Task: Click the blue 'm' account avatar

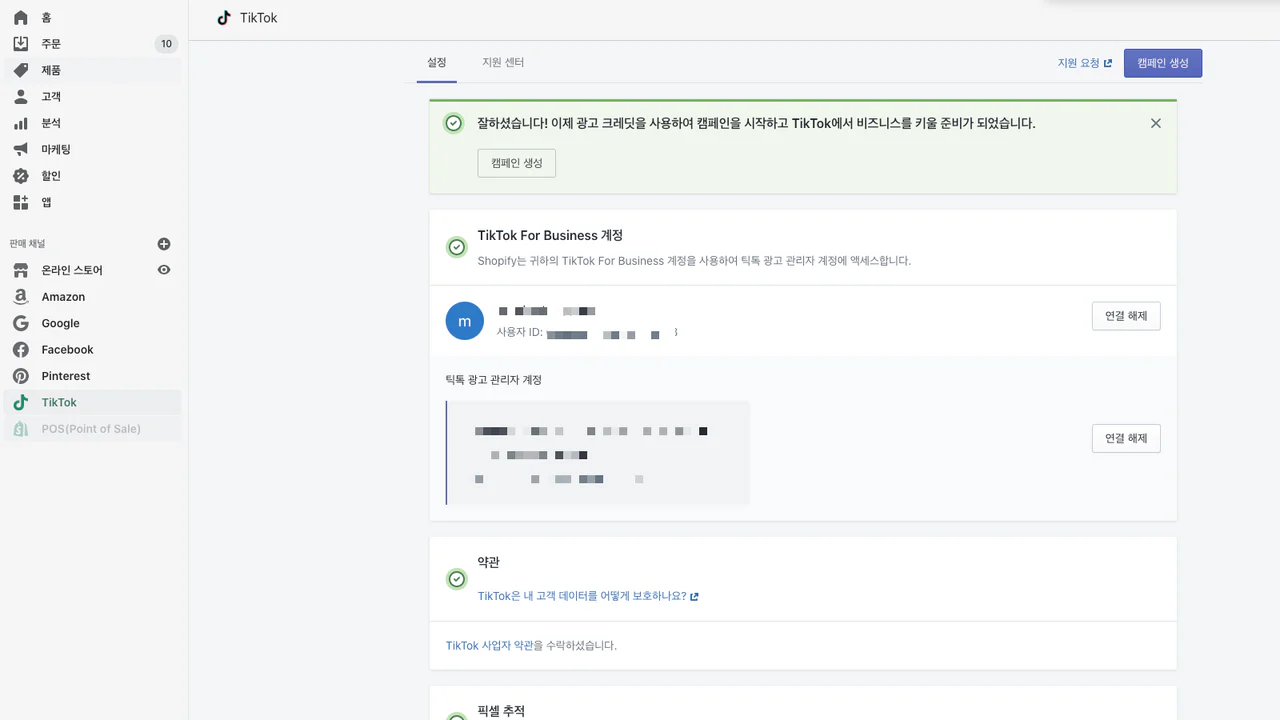Action: coord(464,321)
